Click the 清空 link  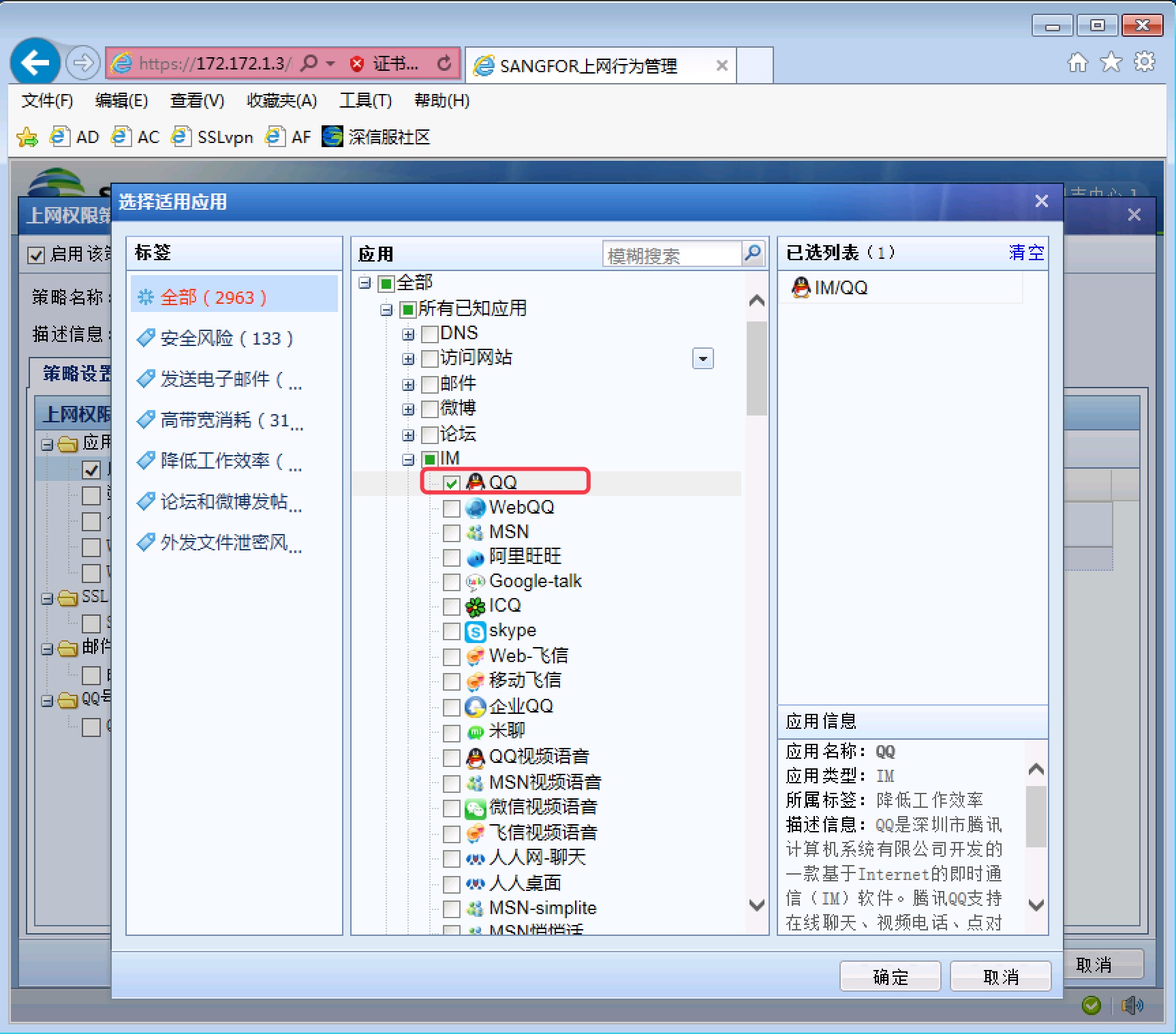pyautogui.click(x=1026, y=253)
